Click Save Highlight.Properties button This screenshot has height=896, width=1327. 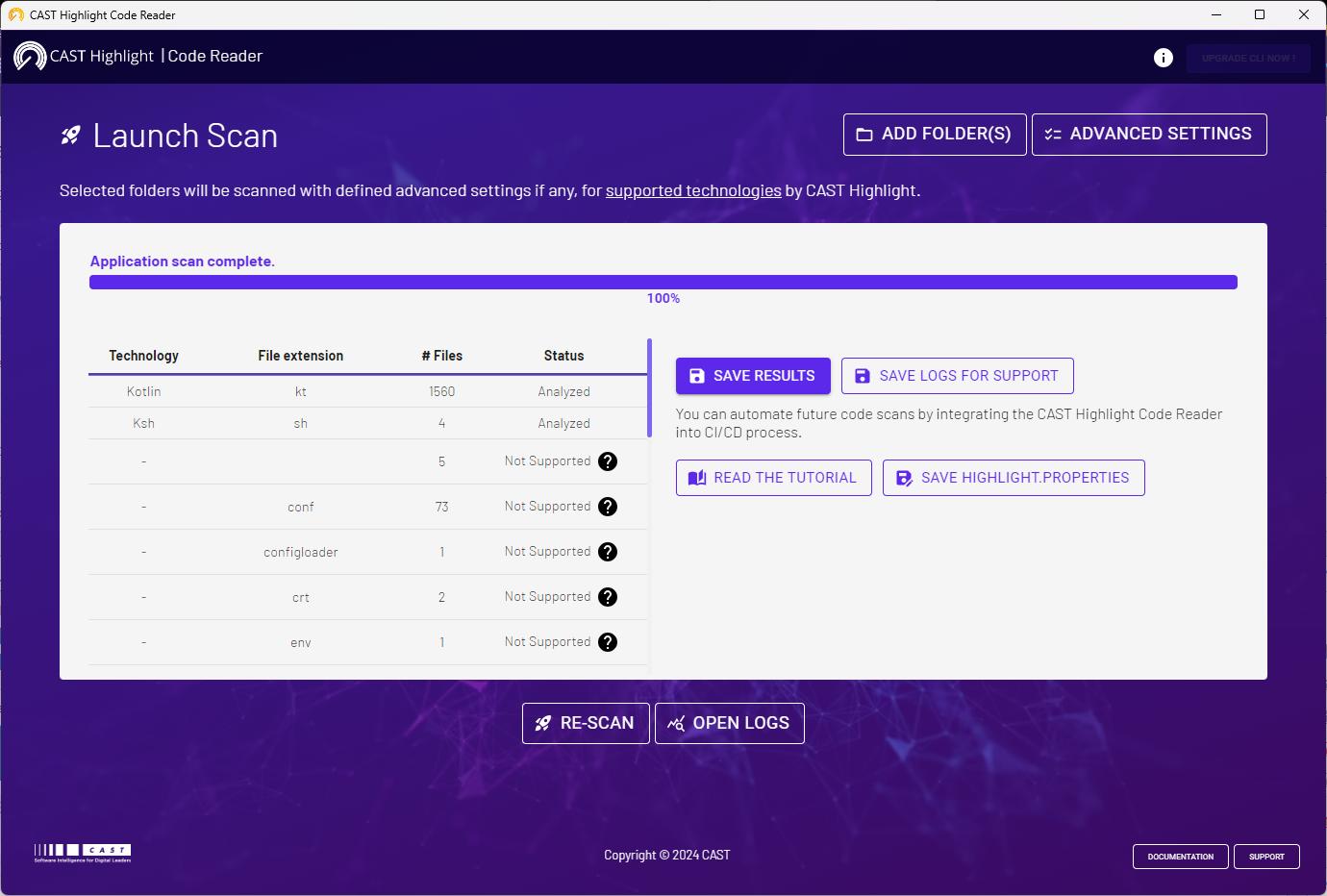[x=1014, y=478]
